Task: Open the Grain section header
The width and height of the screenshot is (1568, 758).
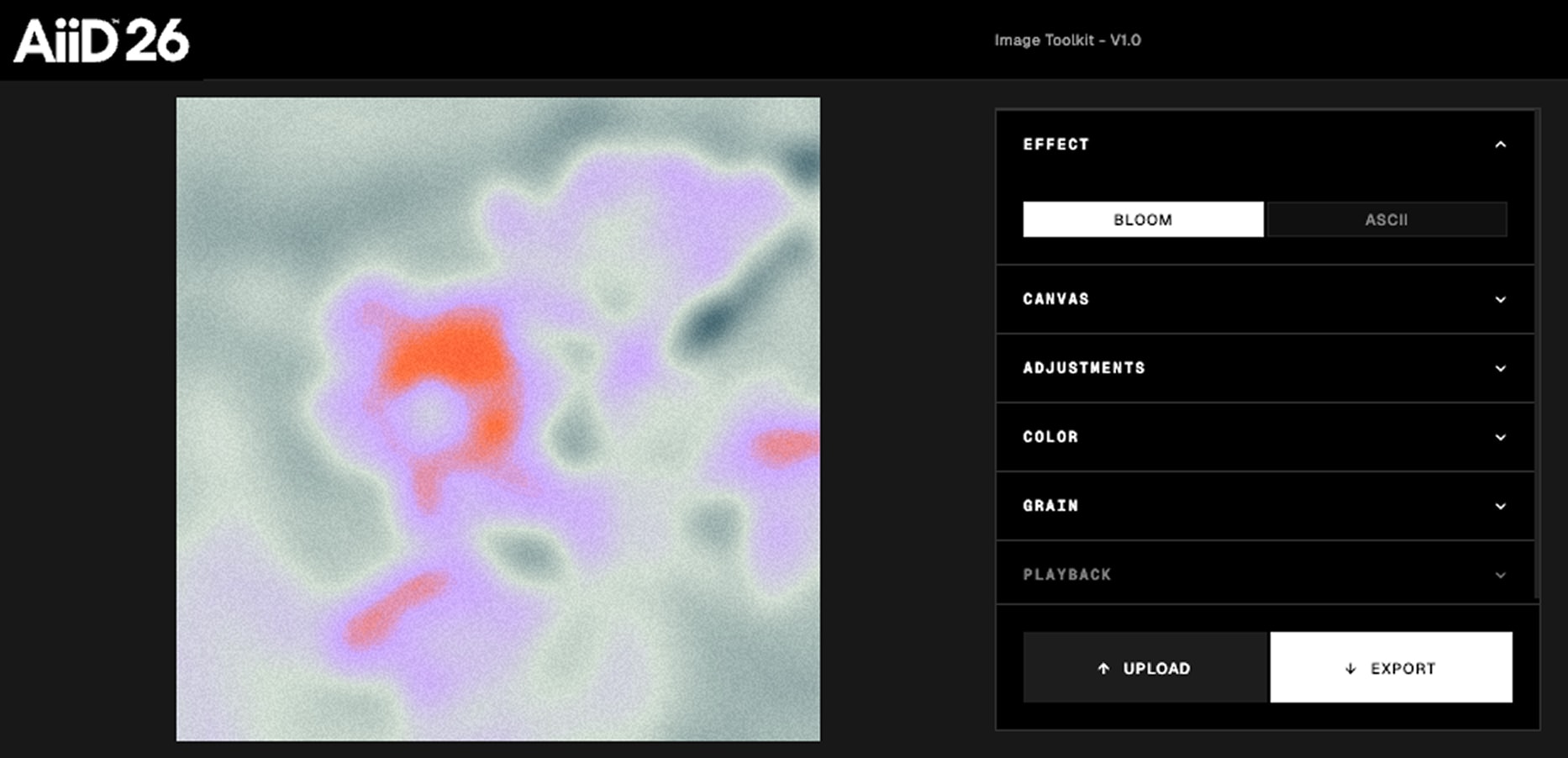Action: [x=1265, y=506]
